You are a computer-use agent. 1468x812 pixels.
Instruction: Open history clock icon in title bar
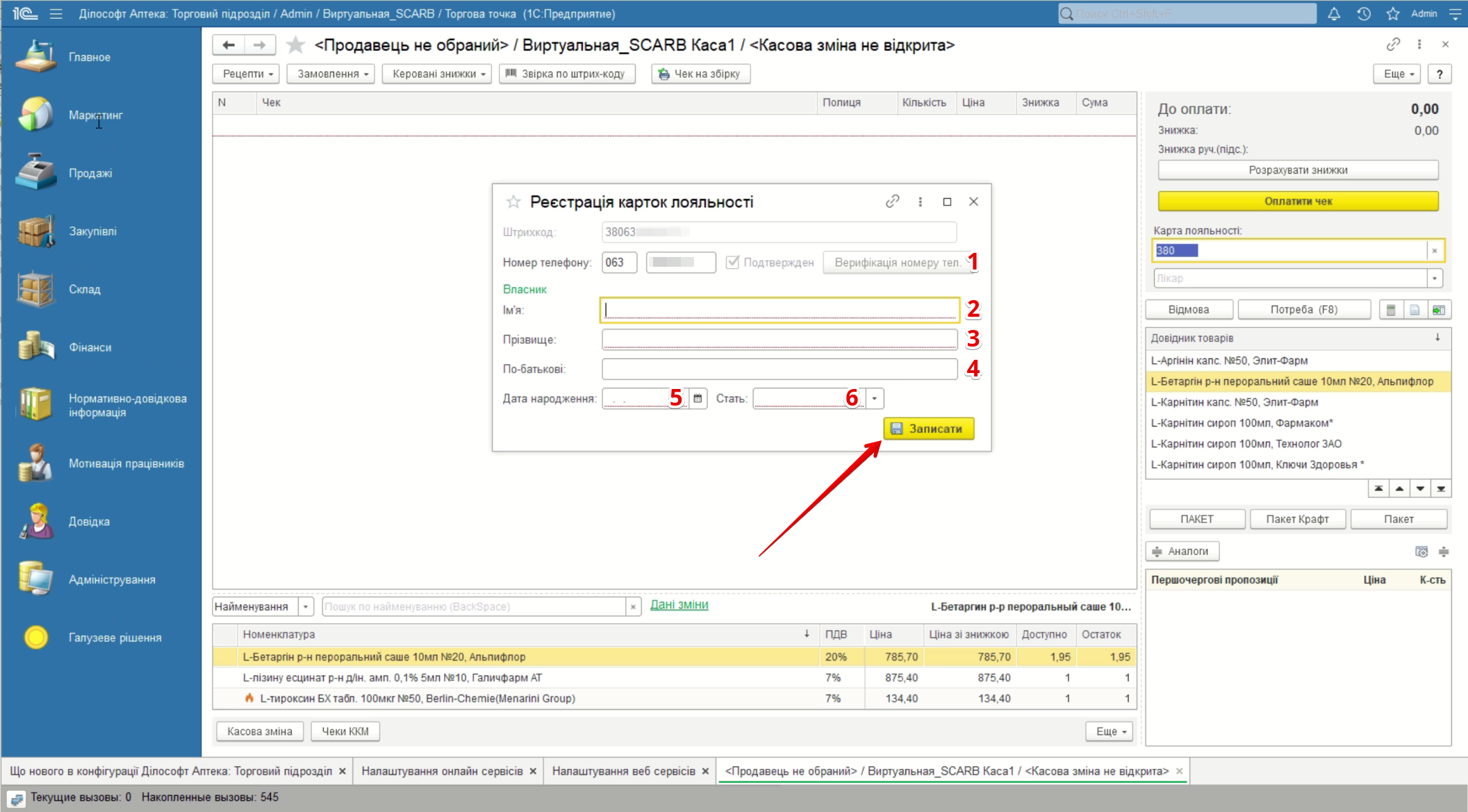[x=1363, y=14]
